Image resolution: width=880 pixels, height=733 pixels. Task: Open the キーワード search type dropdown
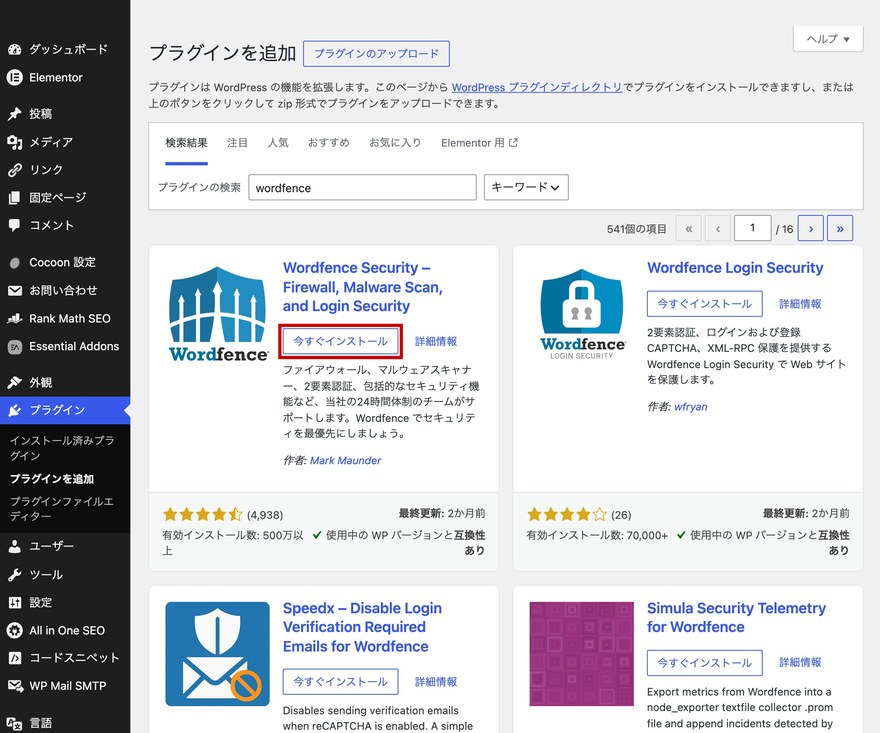(526, 187)
